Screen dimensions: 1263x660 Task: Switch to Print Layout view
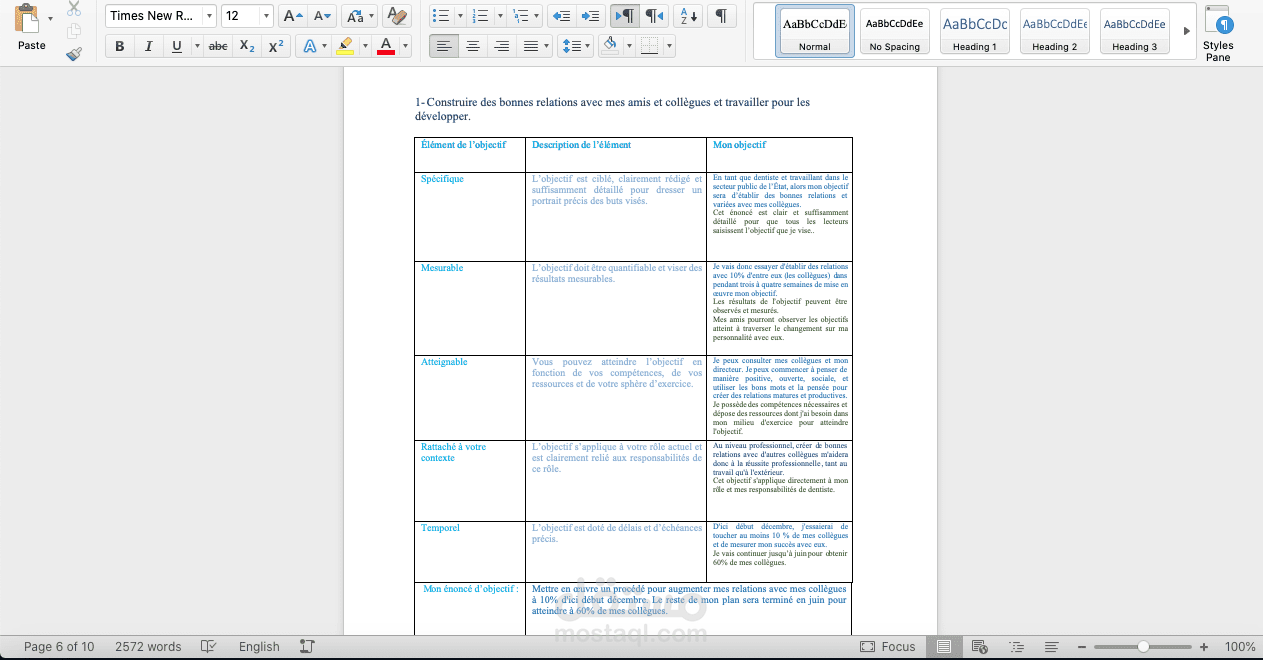coord(944,647)
